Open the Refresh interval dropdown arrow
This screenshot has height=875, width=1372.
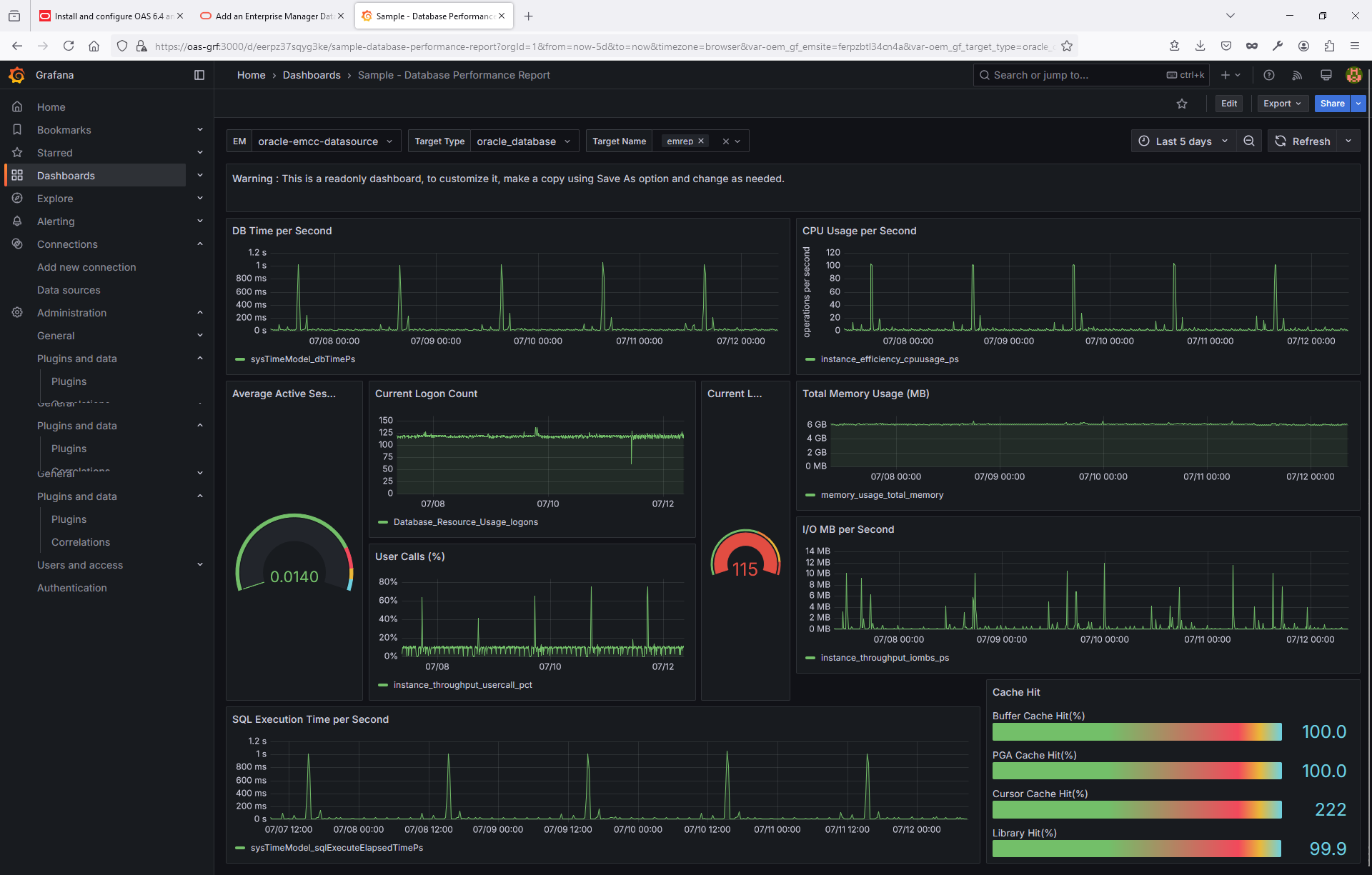(1350, 141)
